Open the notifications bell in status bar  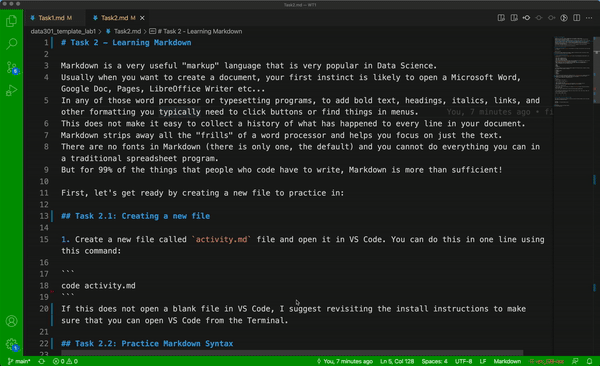(589, 361)
